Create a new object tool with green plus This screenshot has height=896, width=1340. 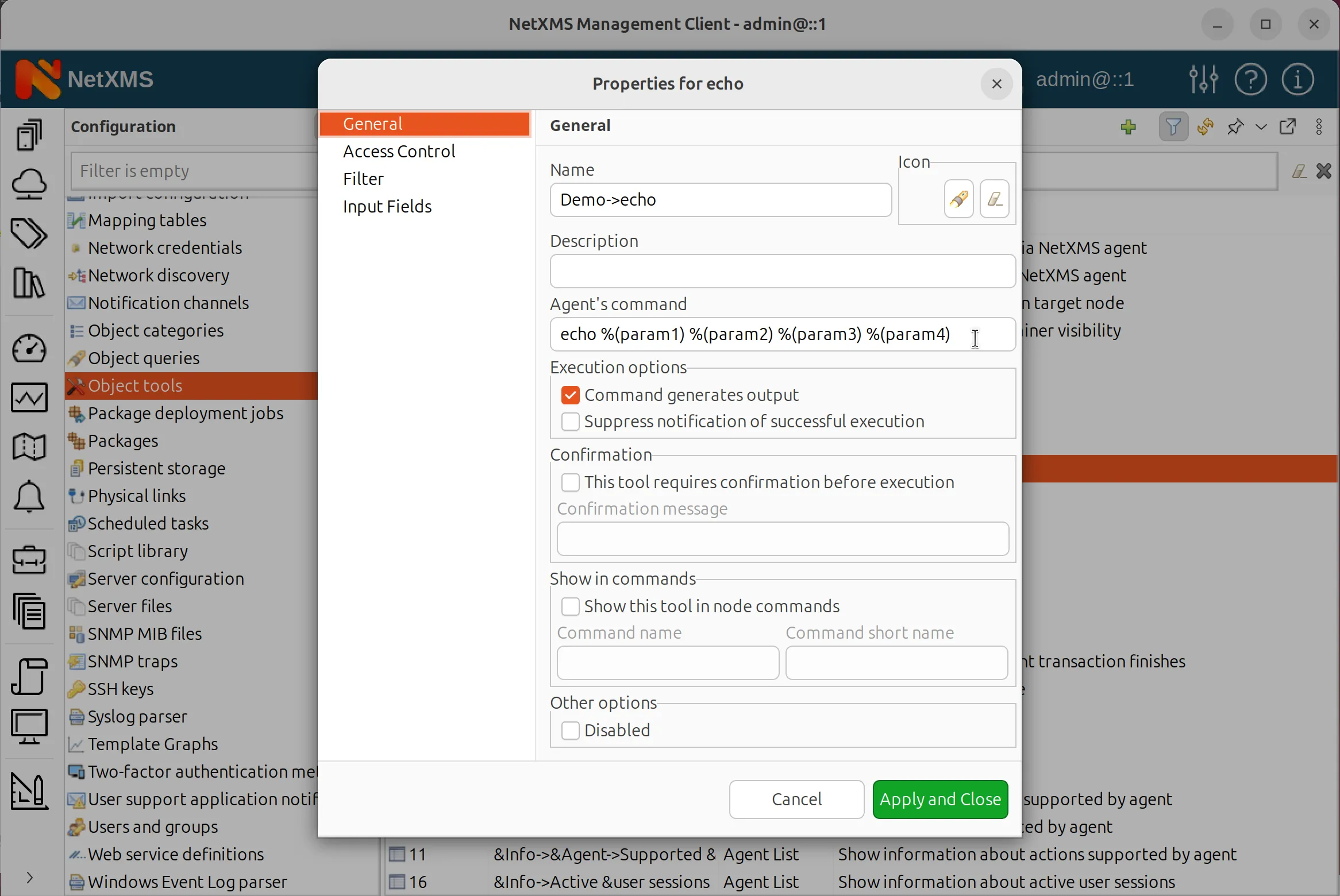tap(1129, 126)
